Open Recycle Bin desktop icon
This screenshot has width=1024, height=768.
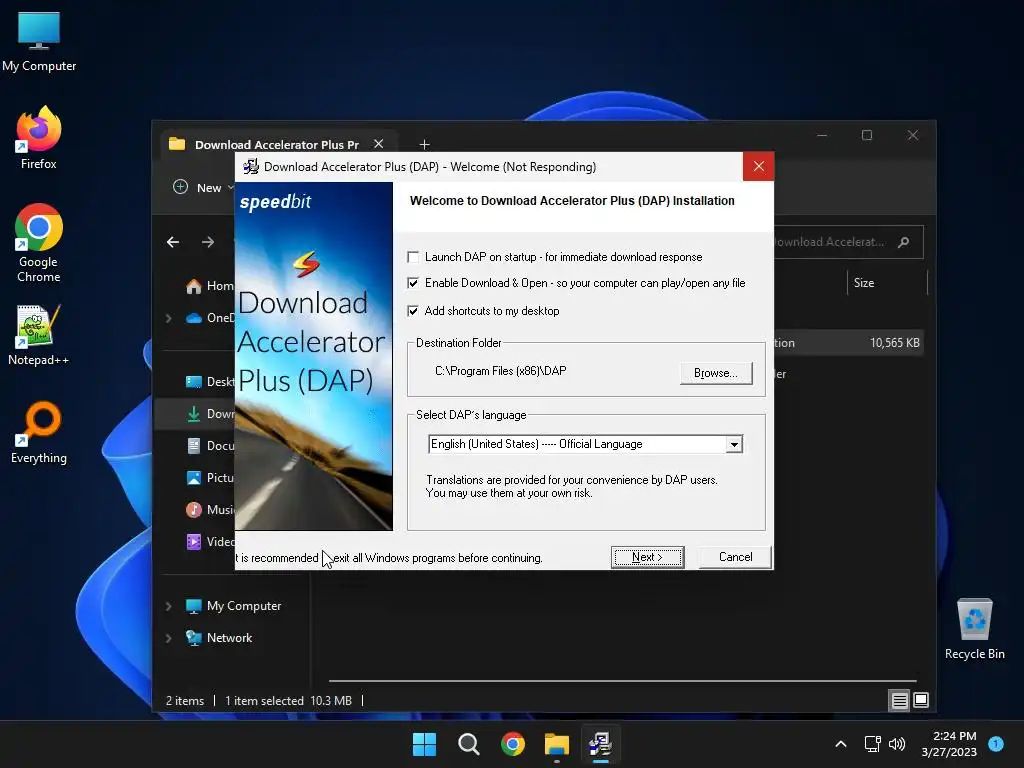tap(974, 629)
